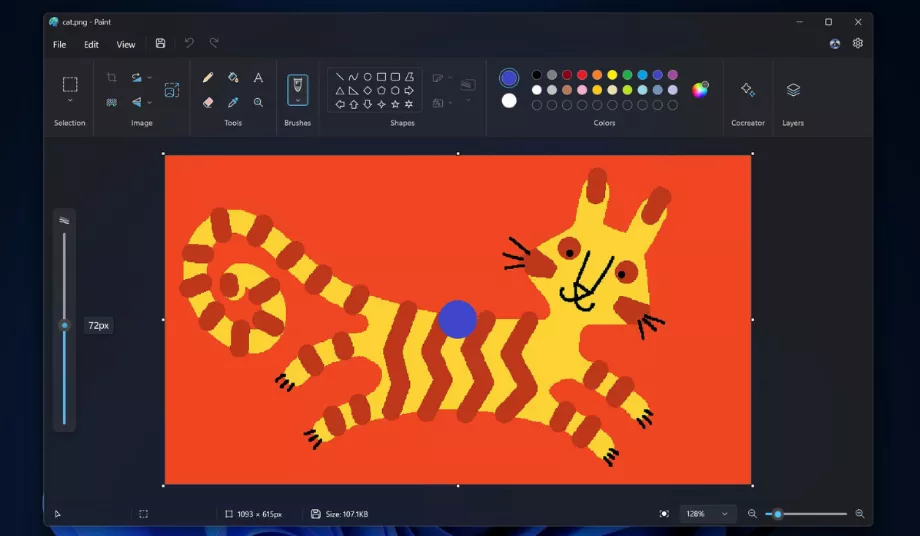Image resolution: width=920 pixels, height=536 pixels.
Task: Expand the Flip options arrow
Action: (x=150, y=103)
